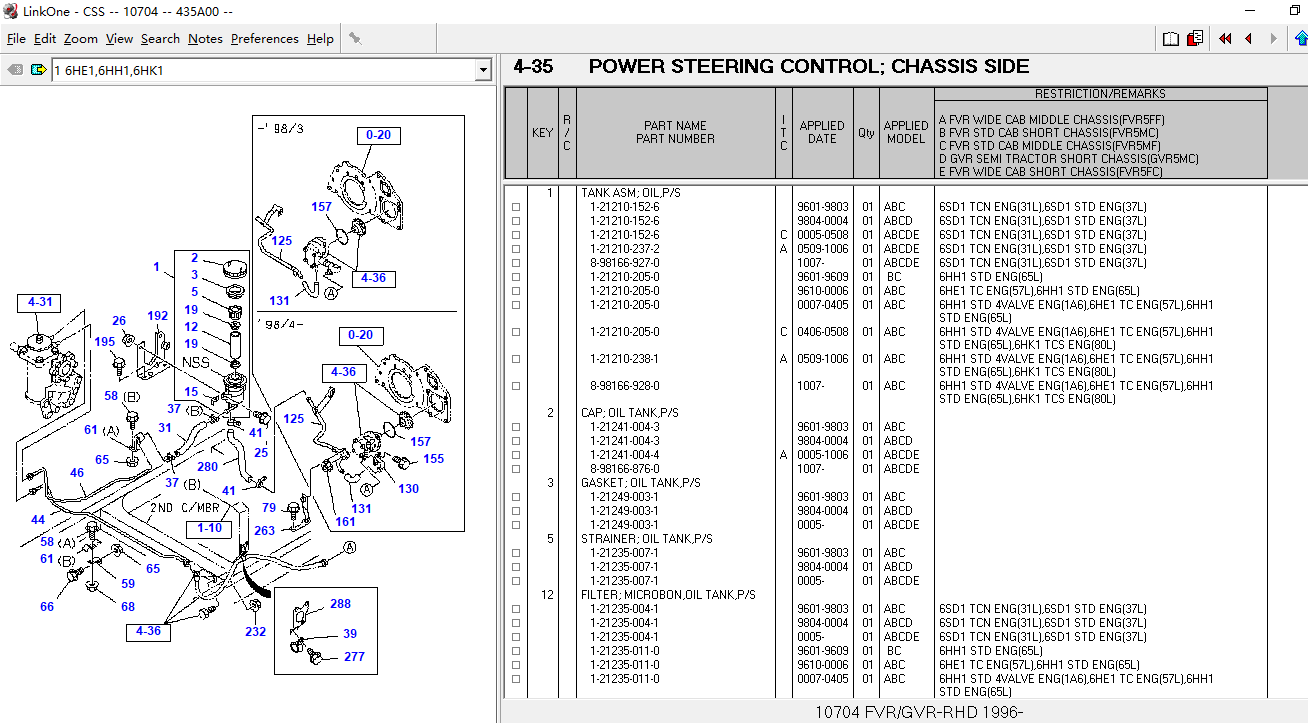1308x723 pixels.
Task: Tick the checkbox for 1-21235-004-1 dated 9804-0004
Action: pyautogui.click(x=516, y=623)
